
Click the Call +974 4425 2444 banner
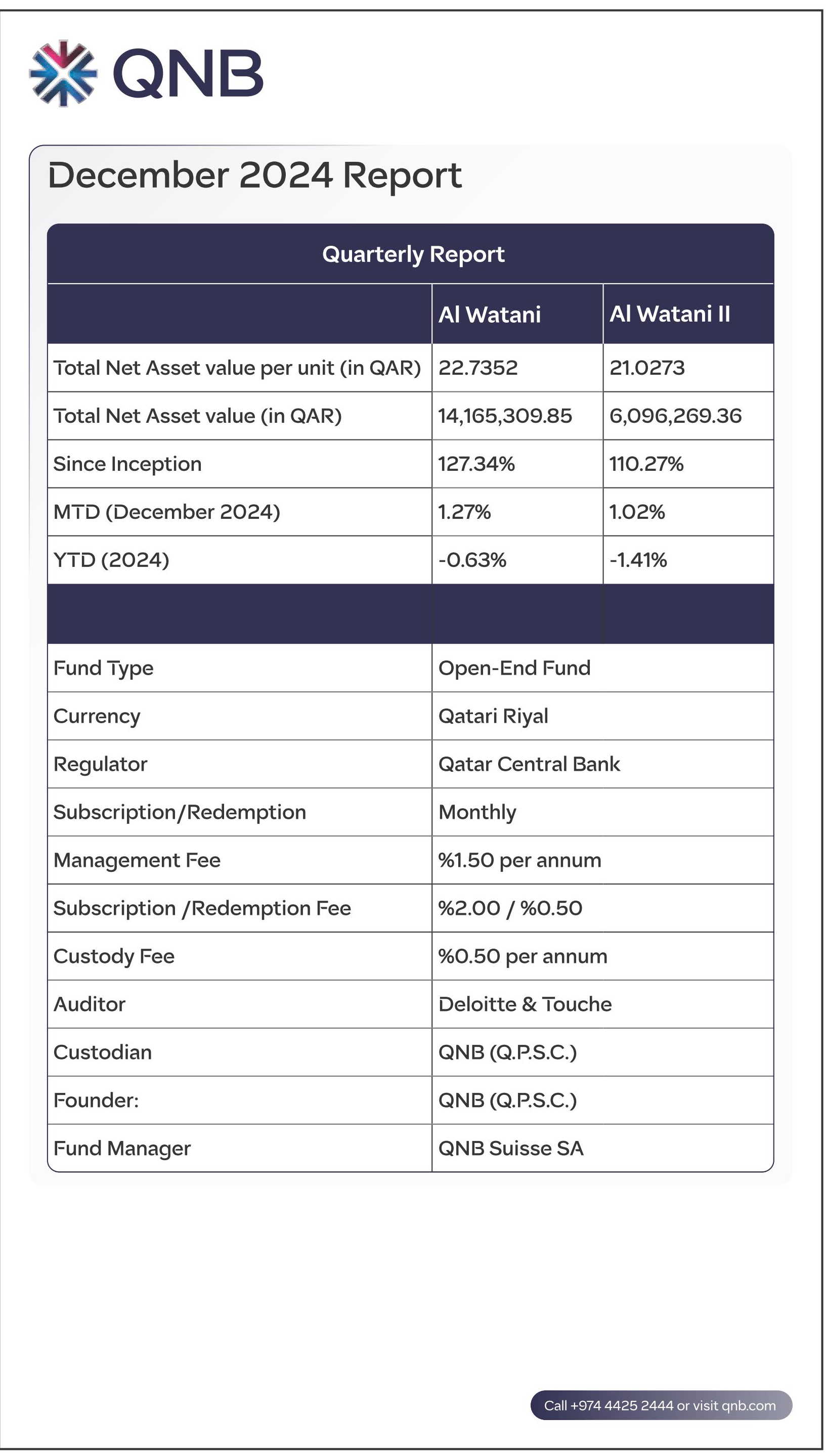point(661,1405)
